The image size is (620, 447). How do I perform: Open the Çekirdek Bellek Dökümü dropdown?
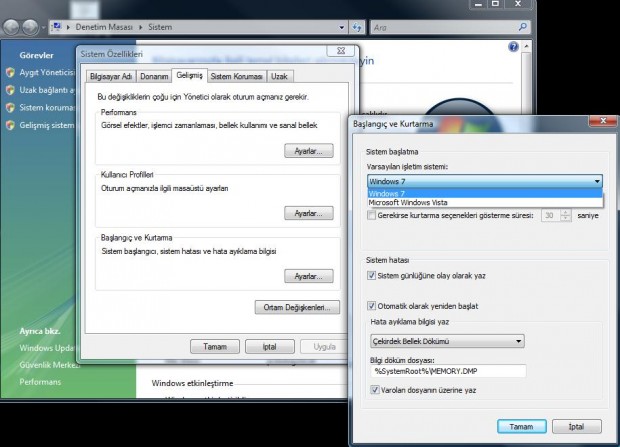point(447,341)
